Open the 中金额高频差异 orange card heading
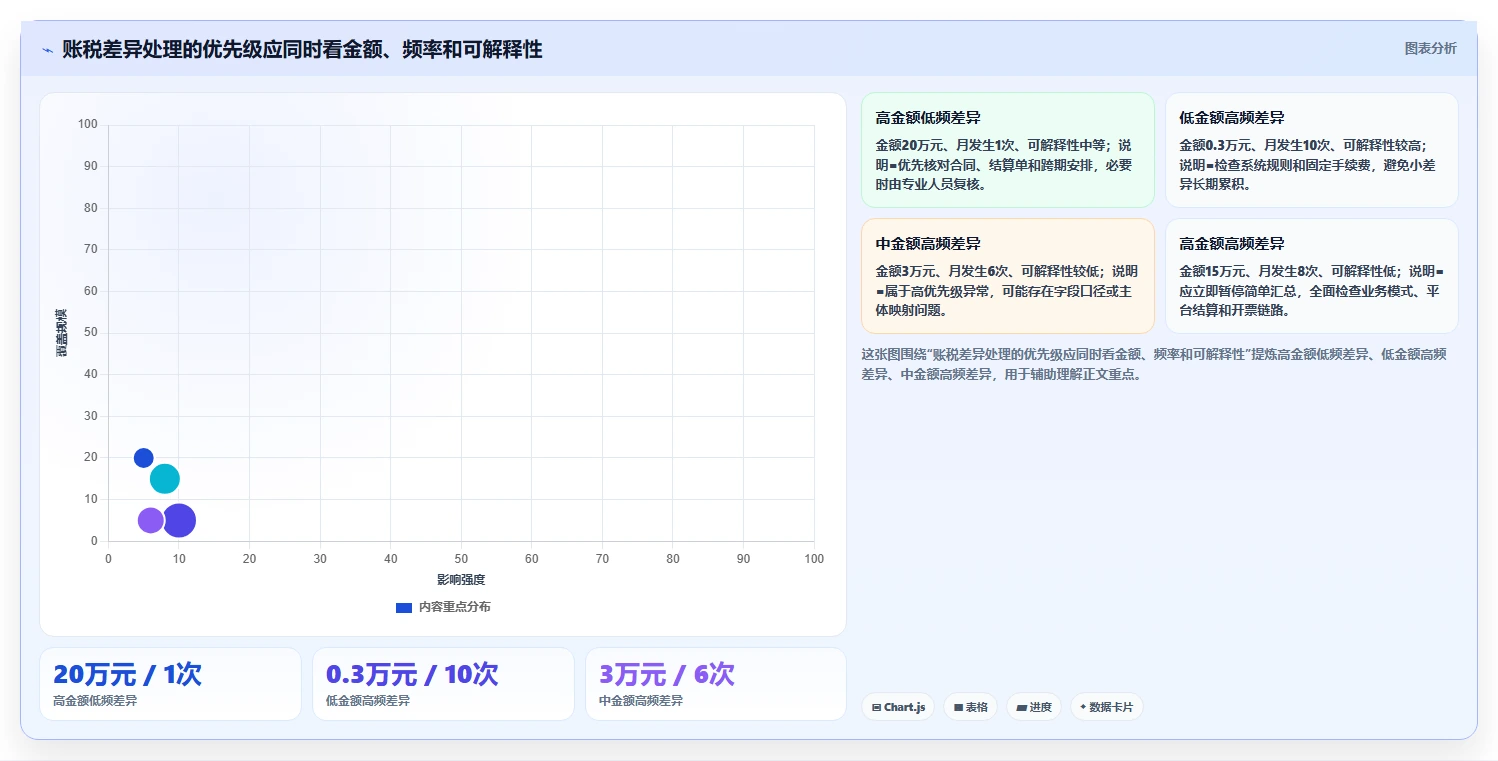Viewport: 1498px width, 761px height. point(928,244)
